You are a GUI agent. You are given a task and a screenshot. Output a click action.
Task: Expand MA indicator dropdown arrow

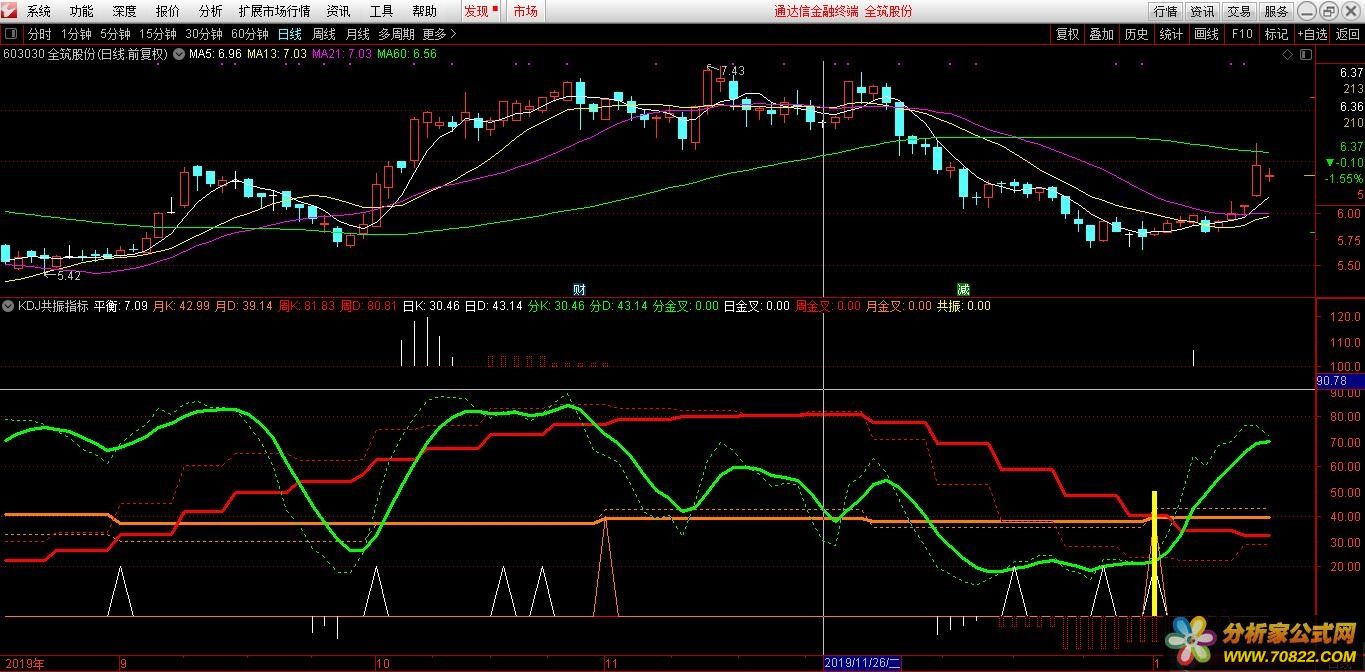[178, 54]
